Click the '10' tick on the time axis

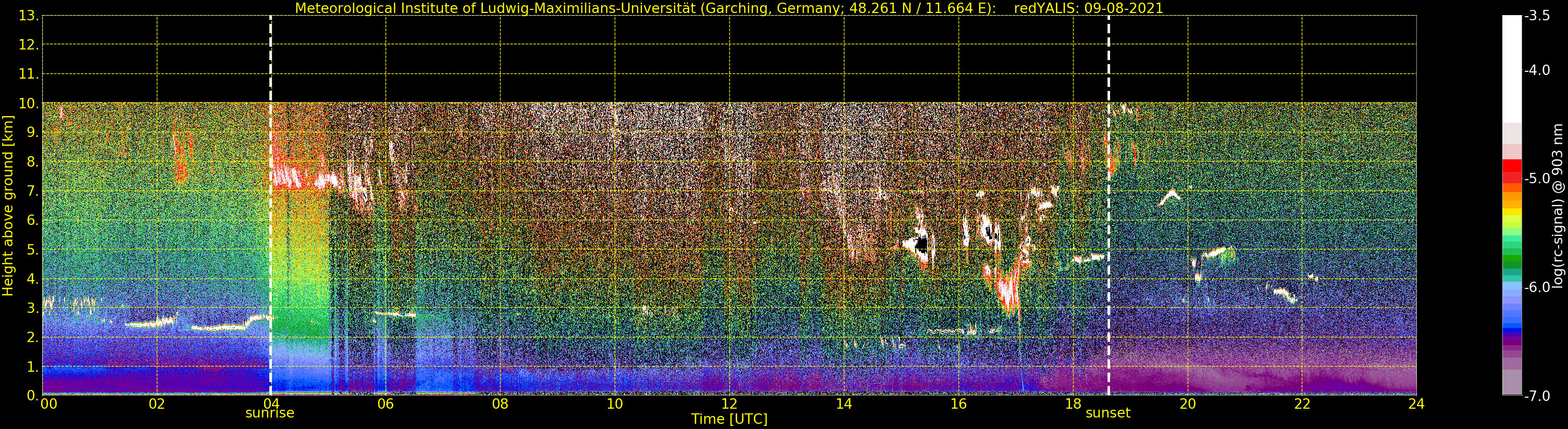[x=615, y=404]
